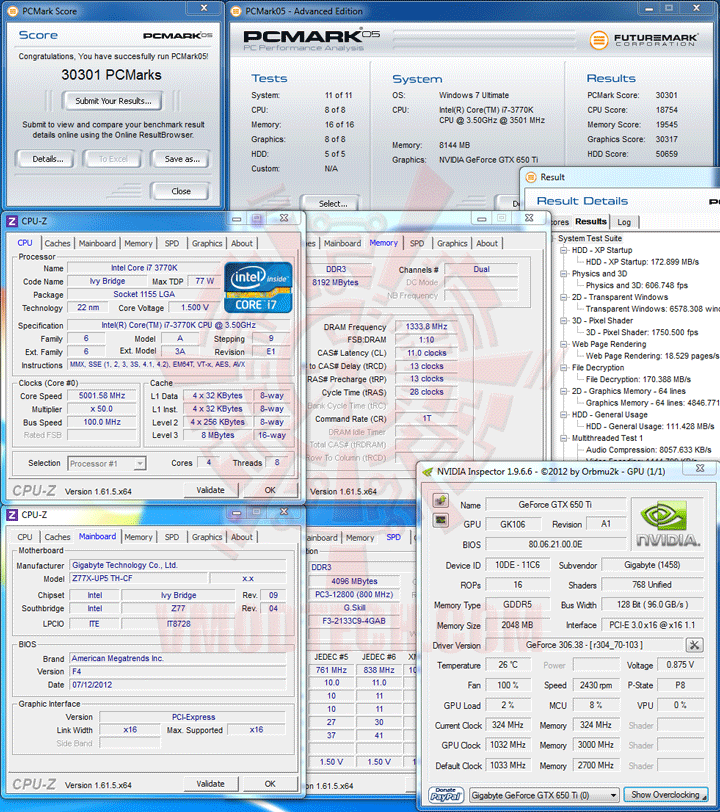Click Save as button in PCMark Score
Image resolution: width=720 pixels, height=812 pixels.
coord(182,159)
